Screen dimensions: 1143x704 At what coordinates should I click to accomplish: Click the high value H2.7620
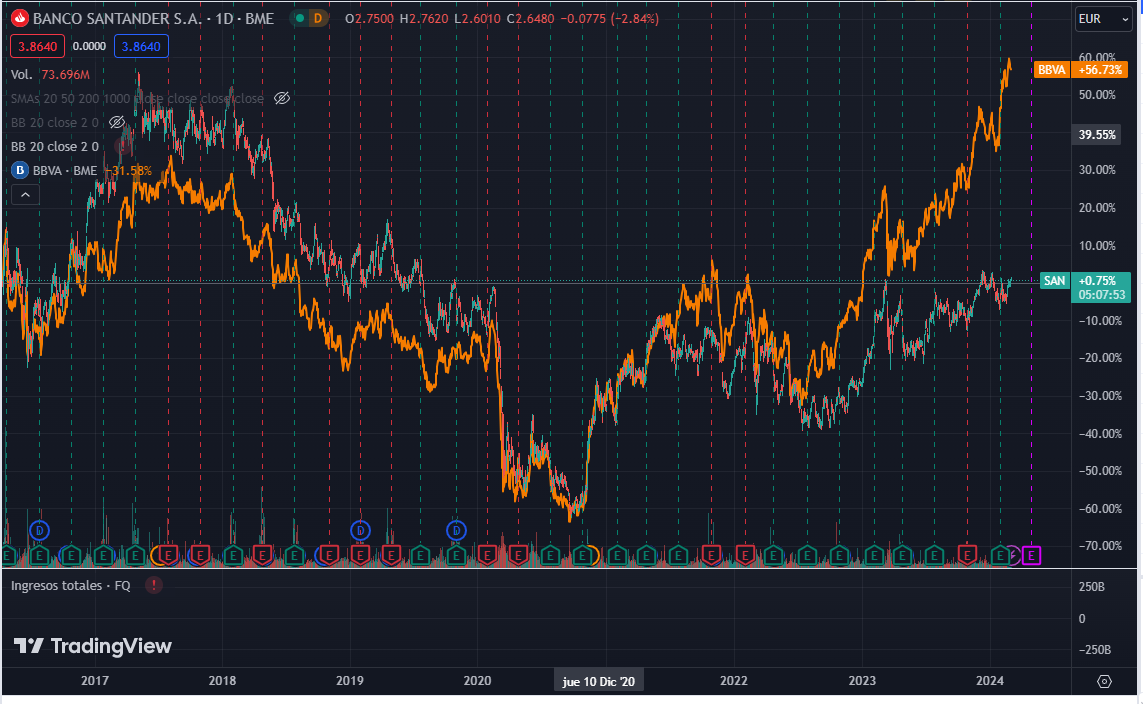pyautogui.click(x=424, y=18)
